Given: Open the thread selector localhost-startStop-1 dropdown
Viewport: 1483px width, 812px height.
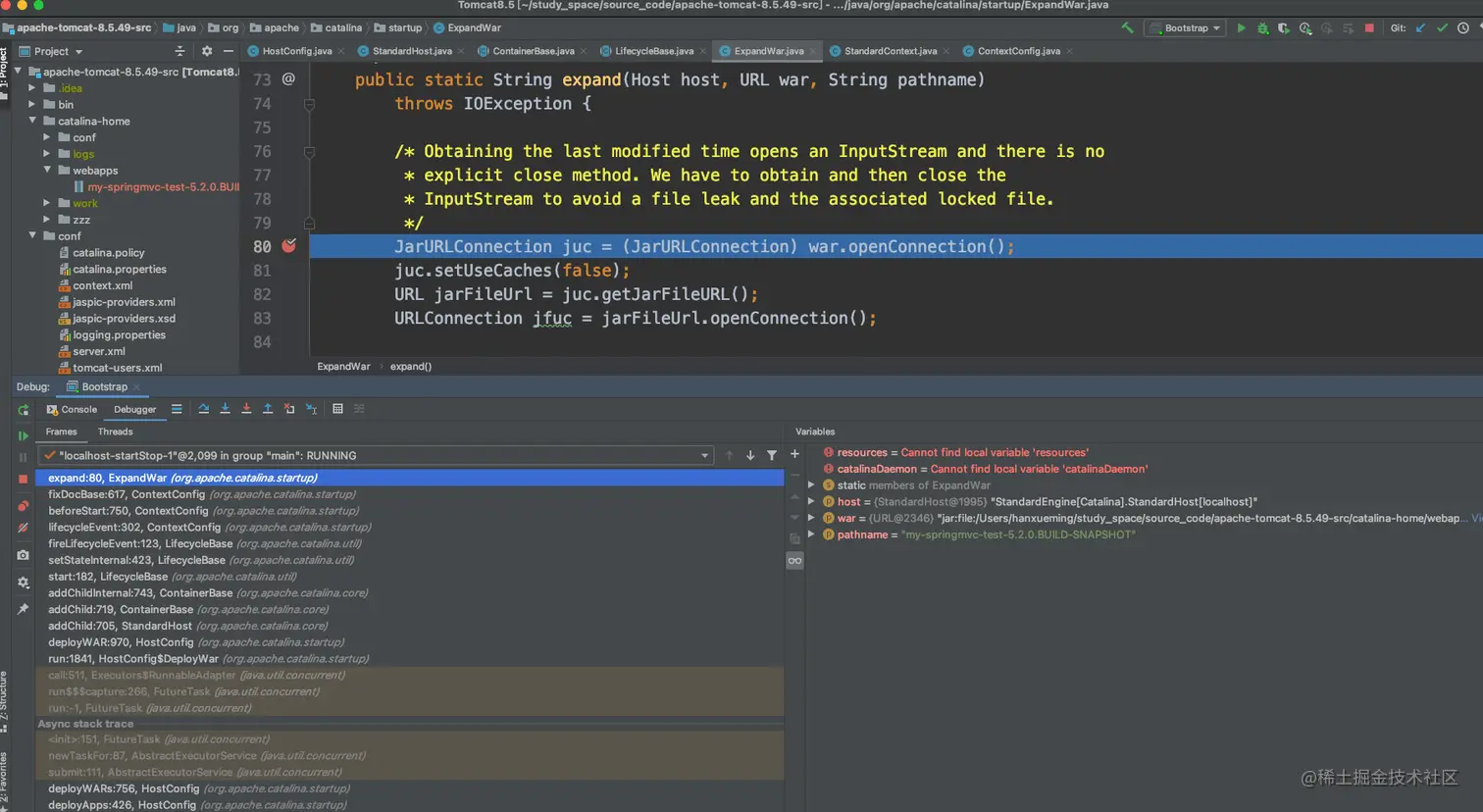Looking at the screenshot, I should (x=377, y=455).
